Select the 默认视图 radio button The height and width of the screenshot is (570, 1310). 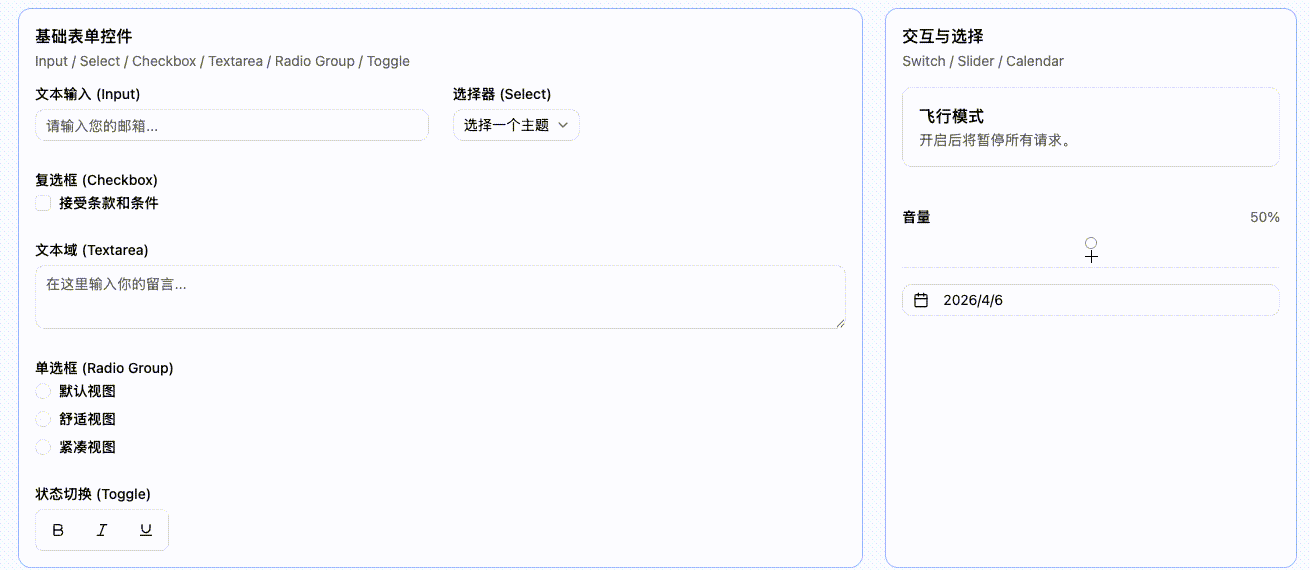pos(43,391)
